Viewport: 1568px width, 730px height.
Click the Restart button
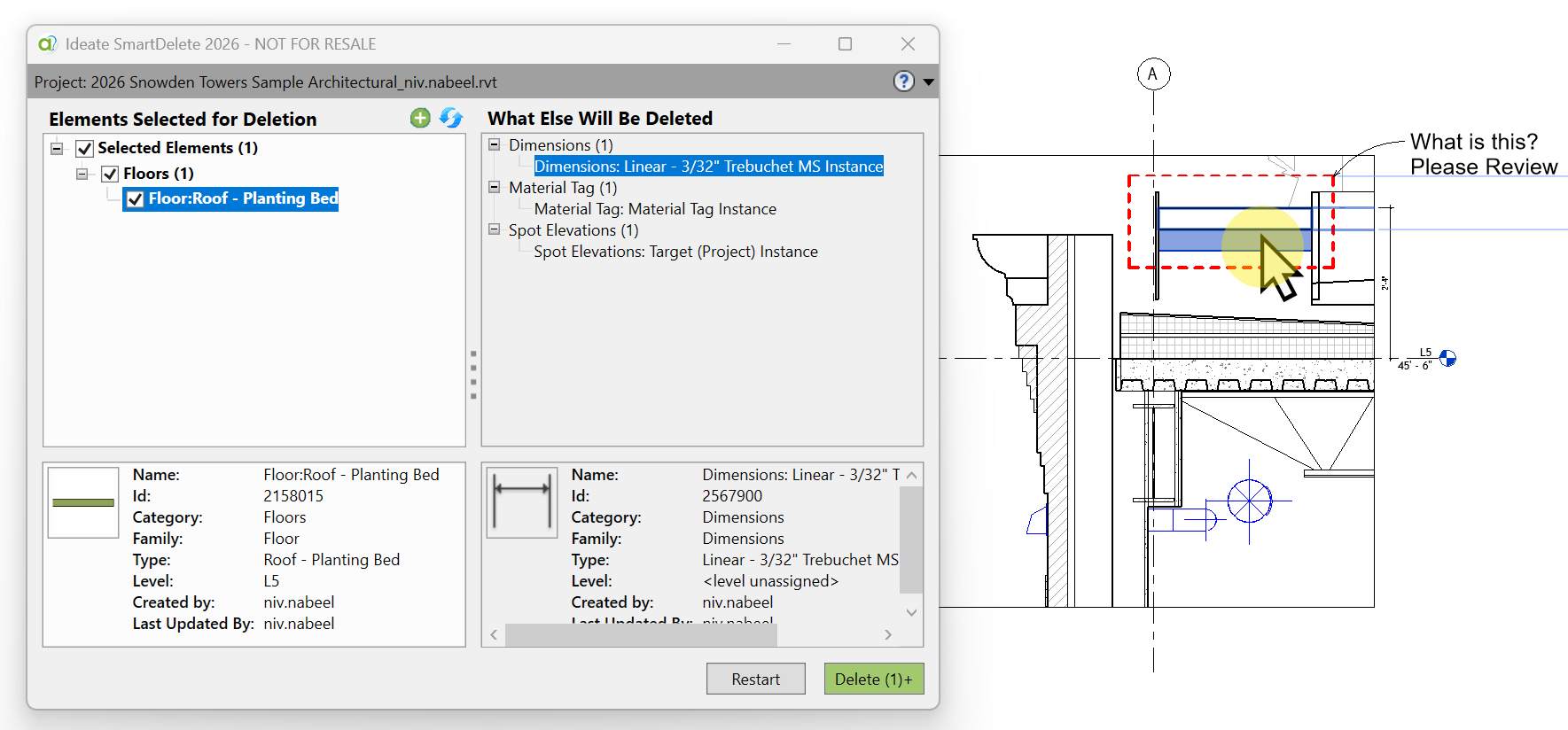pyautogui.click(x=755, y=679)
